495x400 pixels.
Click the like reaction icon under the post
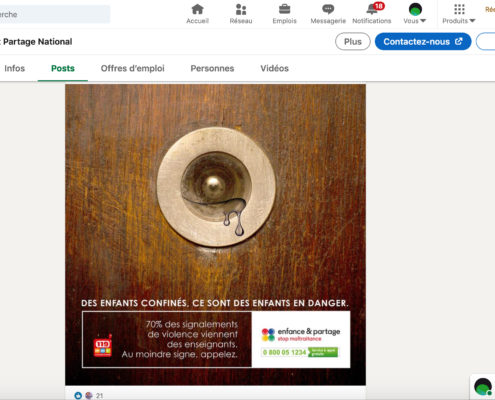tap(78, 395)
